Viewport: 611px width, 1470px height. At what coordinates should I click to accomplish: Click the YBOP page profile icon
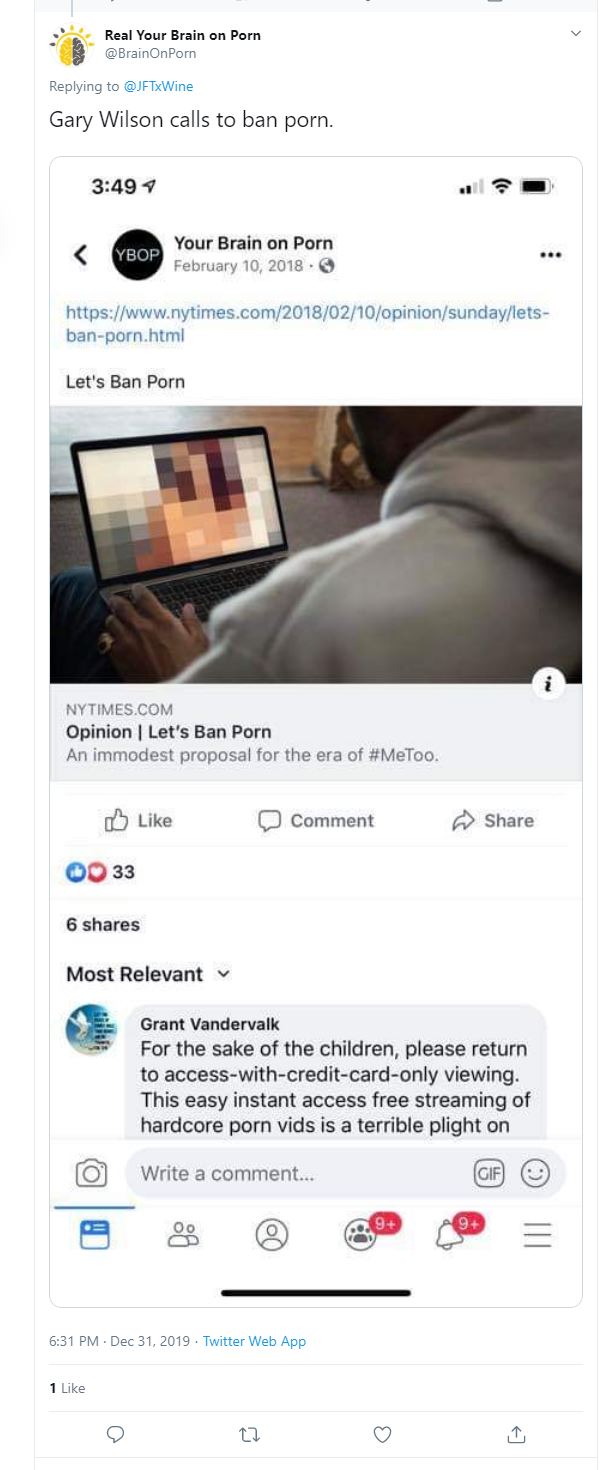point(136,255)
